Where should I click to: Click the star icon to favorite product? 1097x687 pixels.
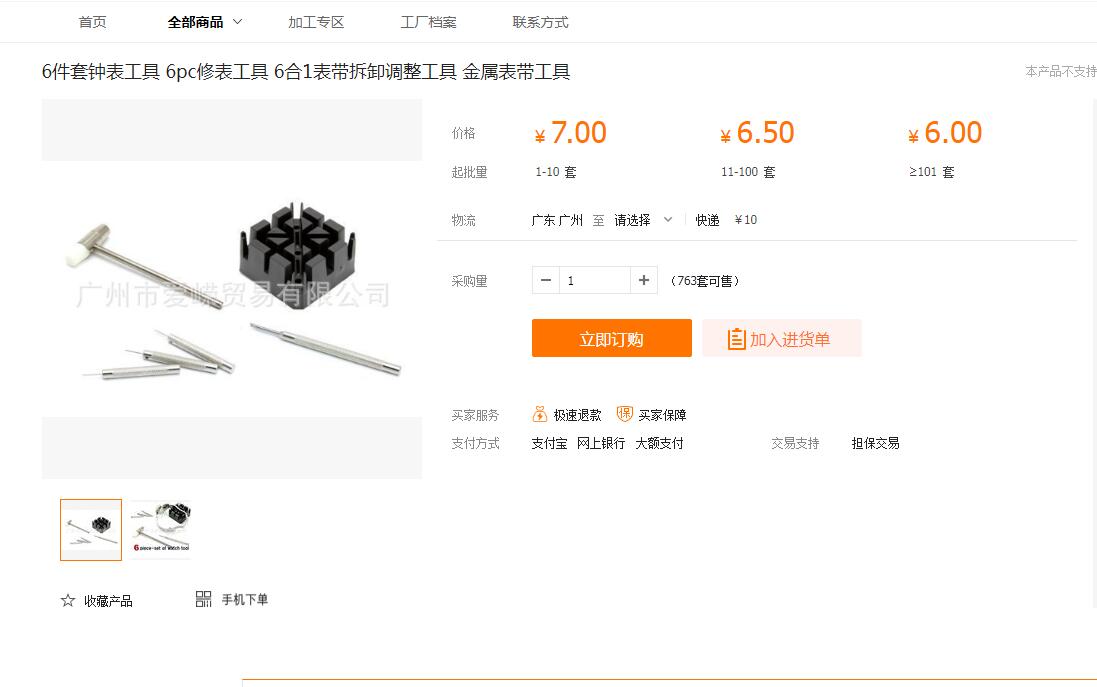point(68,600)
